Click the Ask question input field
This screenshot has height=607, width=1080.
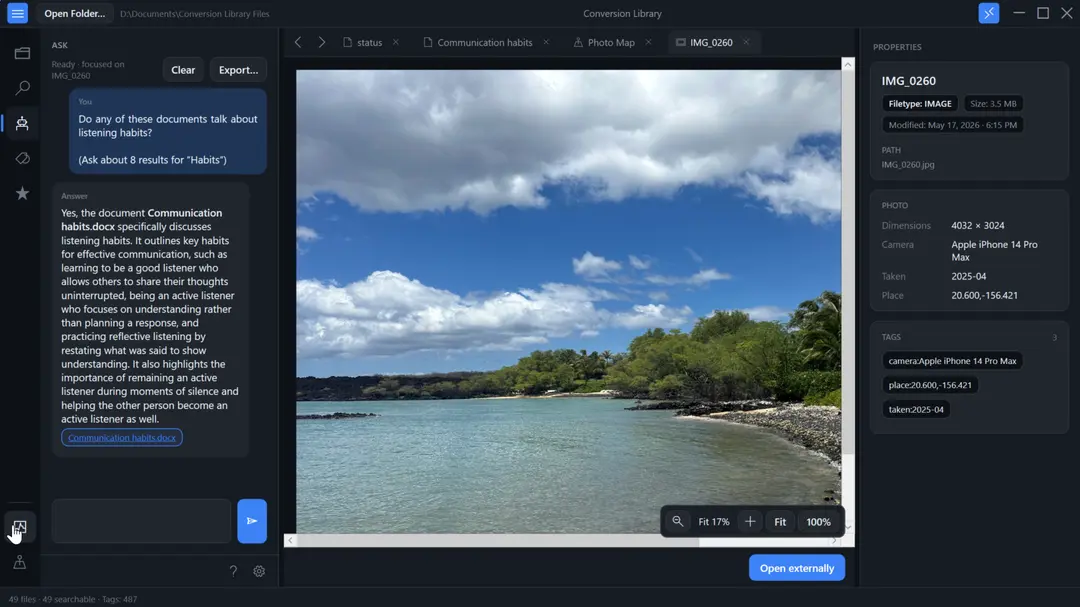(x=141, y=521)
